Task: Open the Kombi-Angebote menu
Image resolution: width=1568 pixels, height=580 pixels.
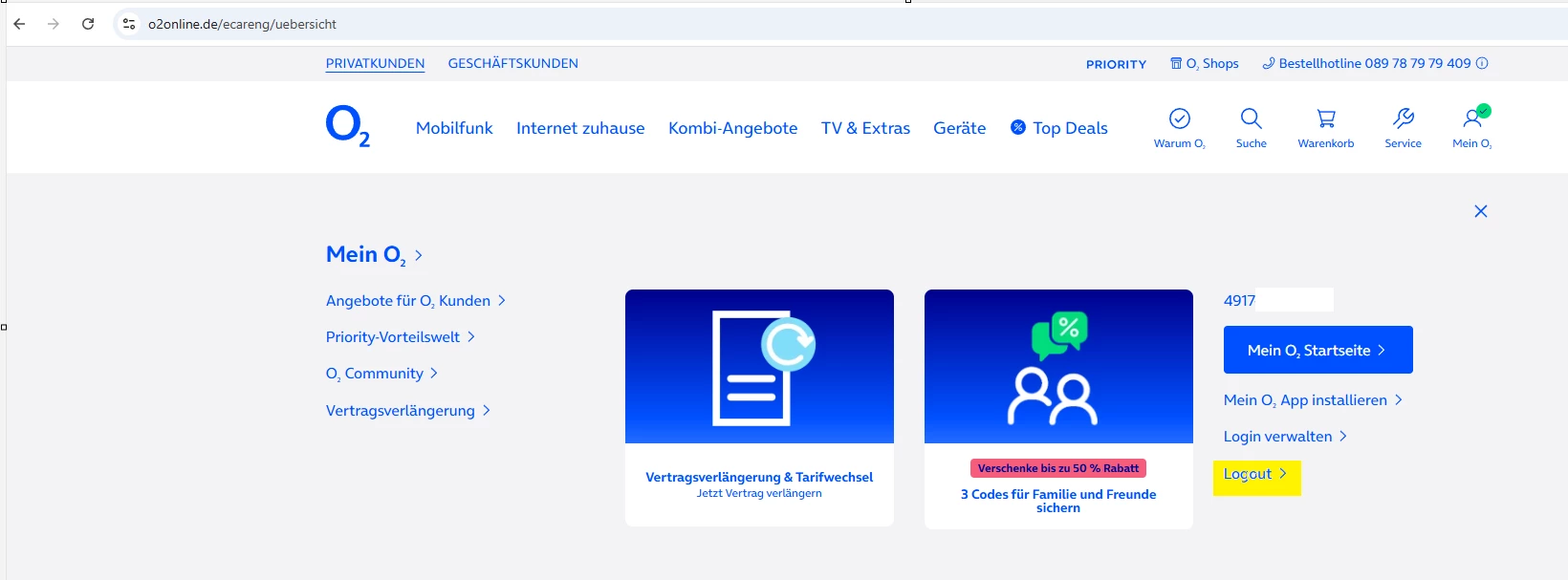Action: pos(733,128)
